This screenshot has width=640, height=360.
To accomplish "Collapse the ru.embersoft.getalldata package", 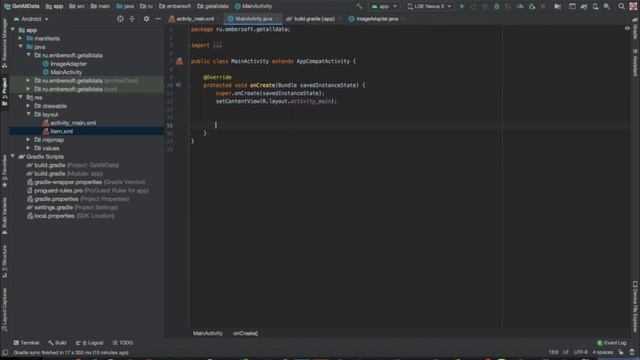I will [x=29, y=55].
